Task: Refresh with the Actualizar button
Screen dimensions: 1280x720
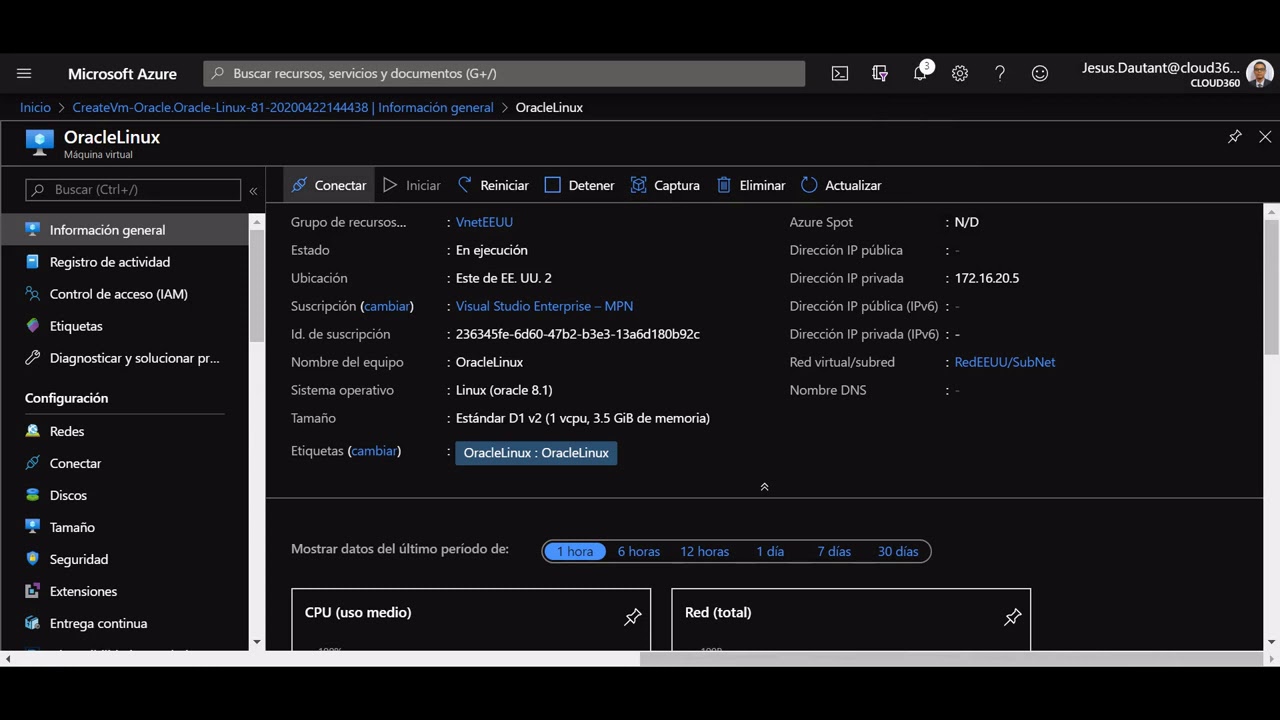Action: (x=841, y=185)
